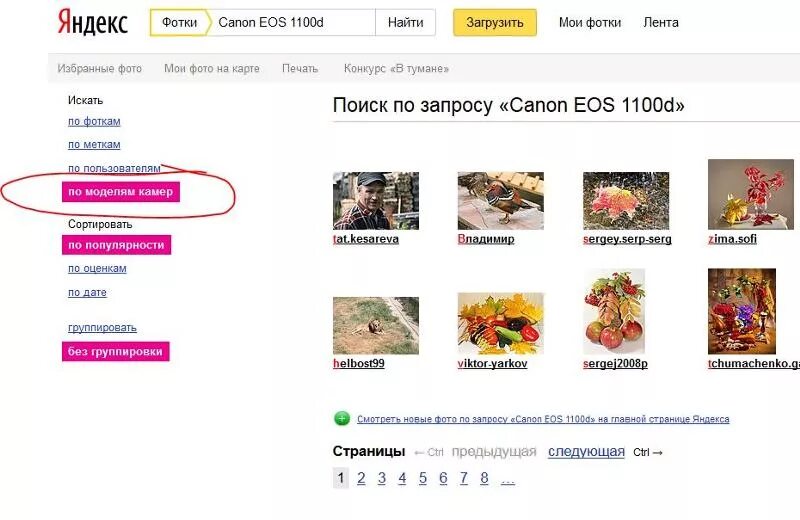Sort results по оценкам
The image size is (800, 520).
[x=97, y=268]
